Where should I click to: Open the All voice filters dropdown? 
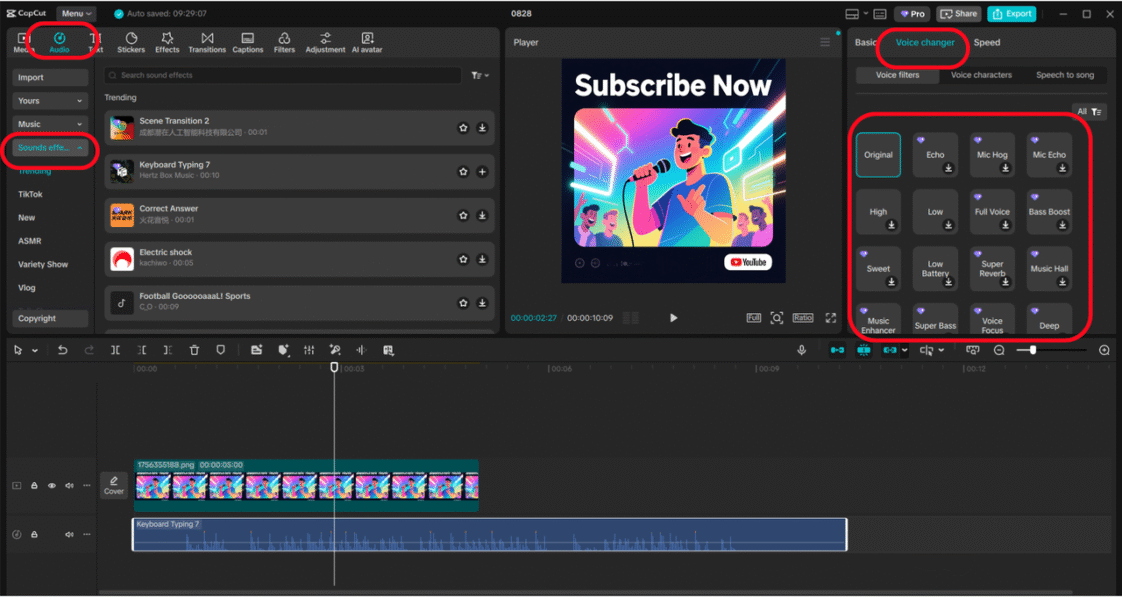point(1090,112)
